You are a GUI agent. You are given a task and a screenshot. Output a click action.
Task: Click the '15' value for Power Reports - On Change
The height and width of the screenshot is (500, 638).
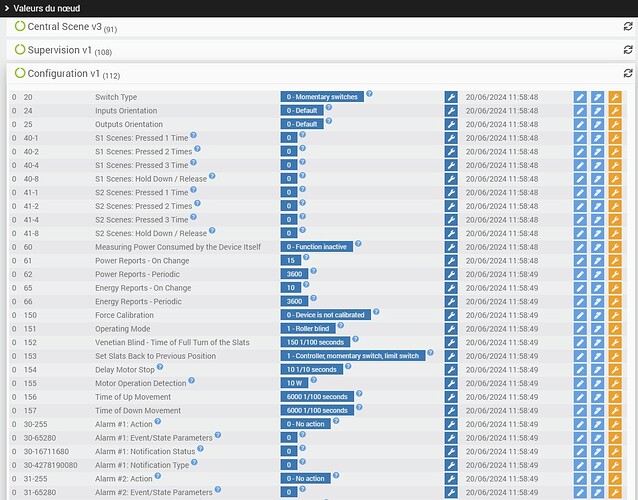click(x=291, y=261)
